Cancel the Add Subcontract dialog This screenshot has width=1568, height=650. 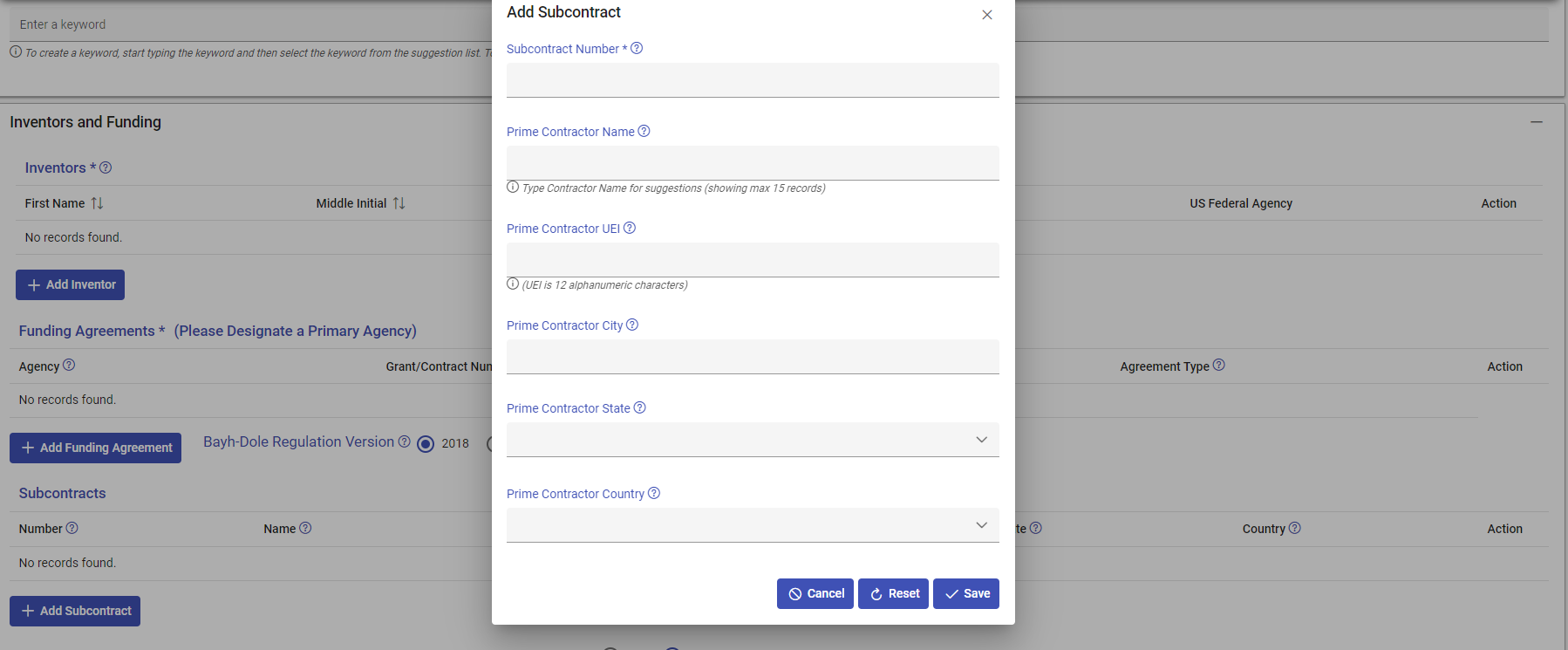pos(815,594)
